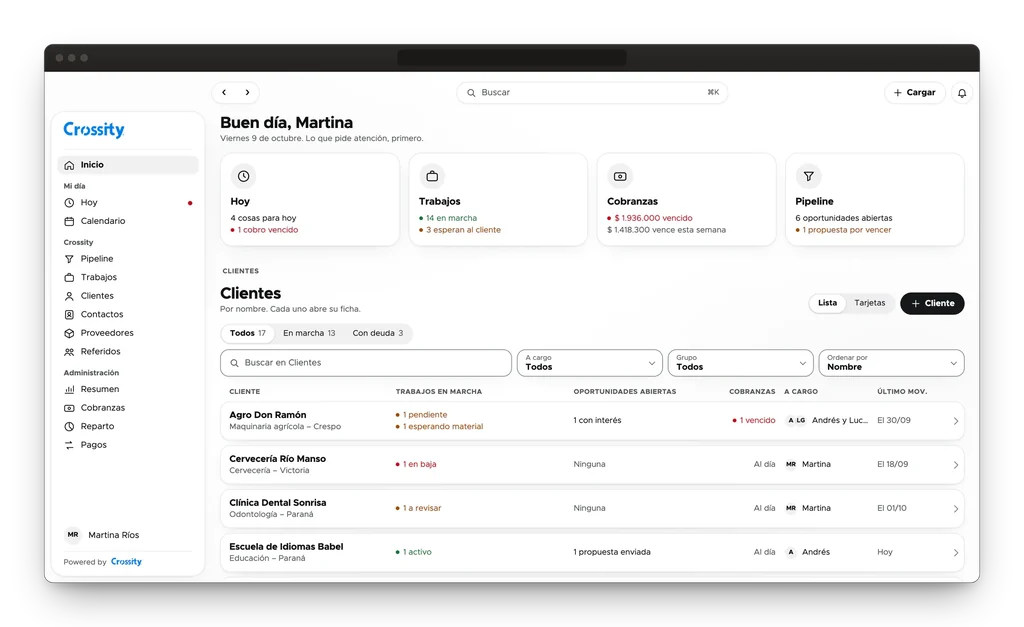Click the A LG avatars for Andrés y Luc
Viewport: 1024px width, 627px height.
(796, 421)
